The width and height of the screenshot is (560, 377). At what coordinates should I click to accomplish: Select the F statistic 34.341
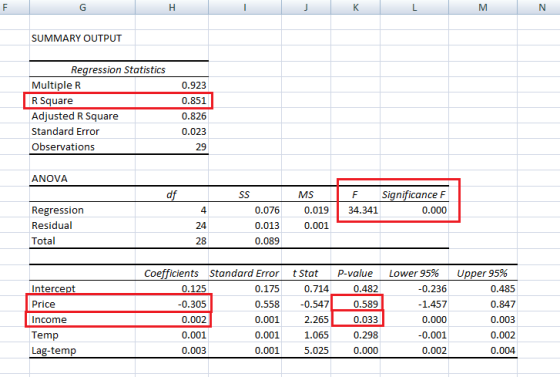click(x=363, y=210)
